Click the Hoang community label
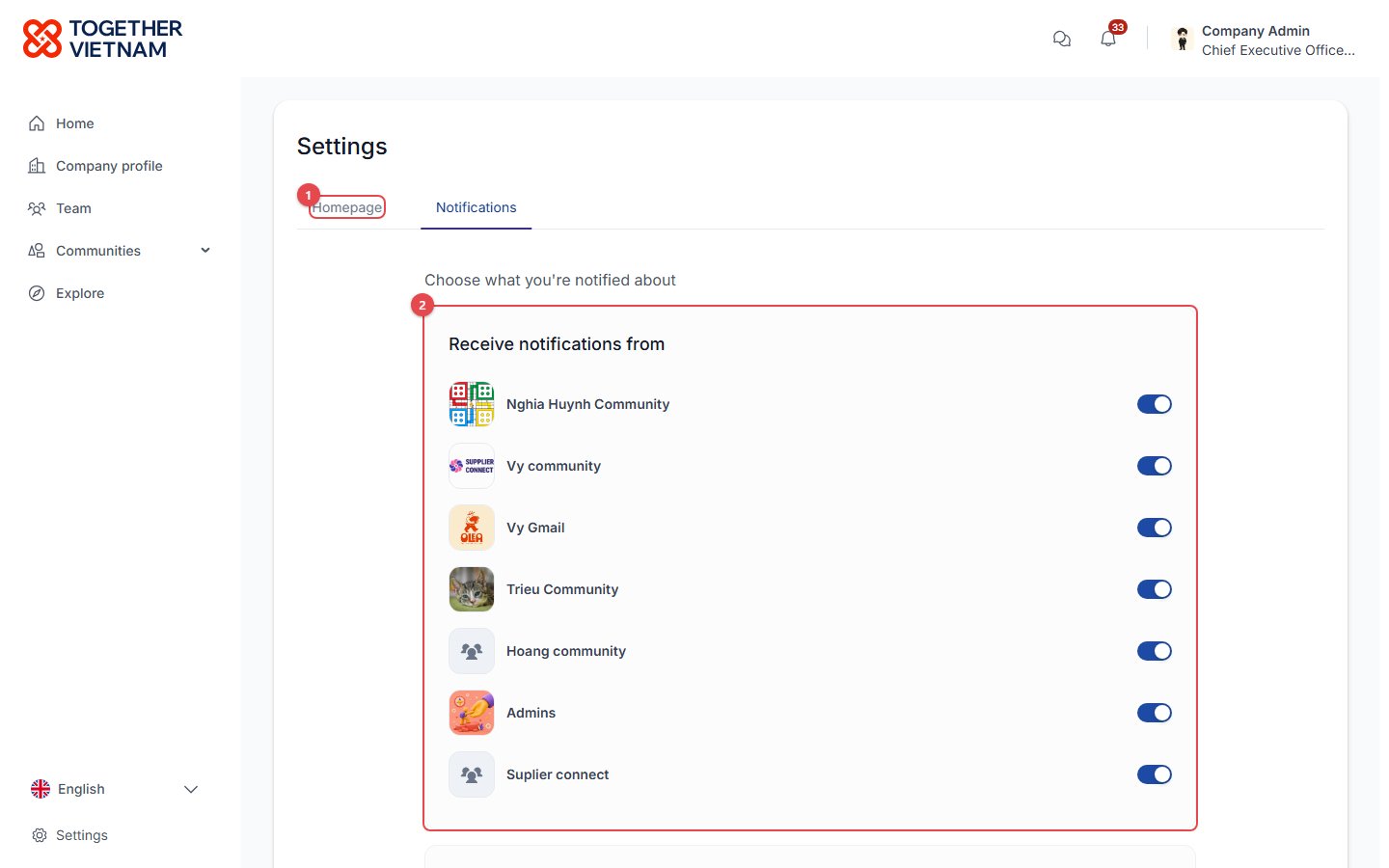 [566, 651]
